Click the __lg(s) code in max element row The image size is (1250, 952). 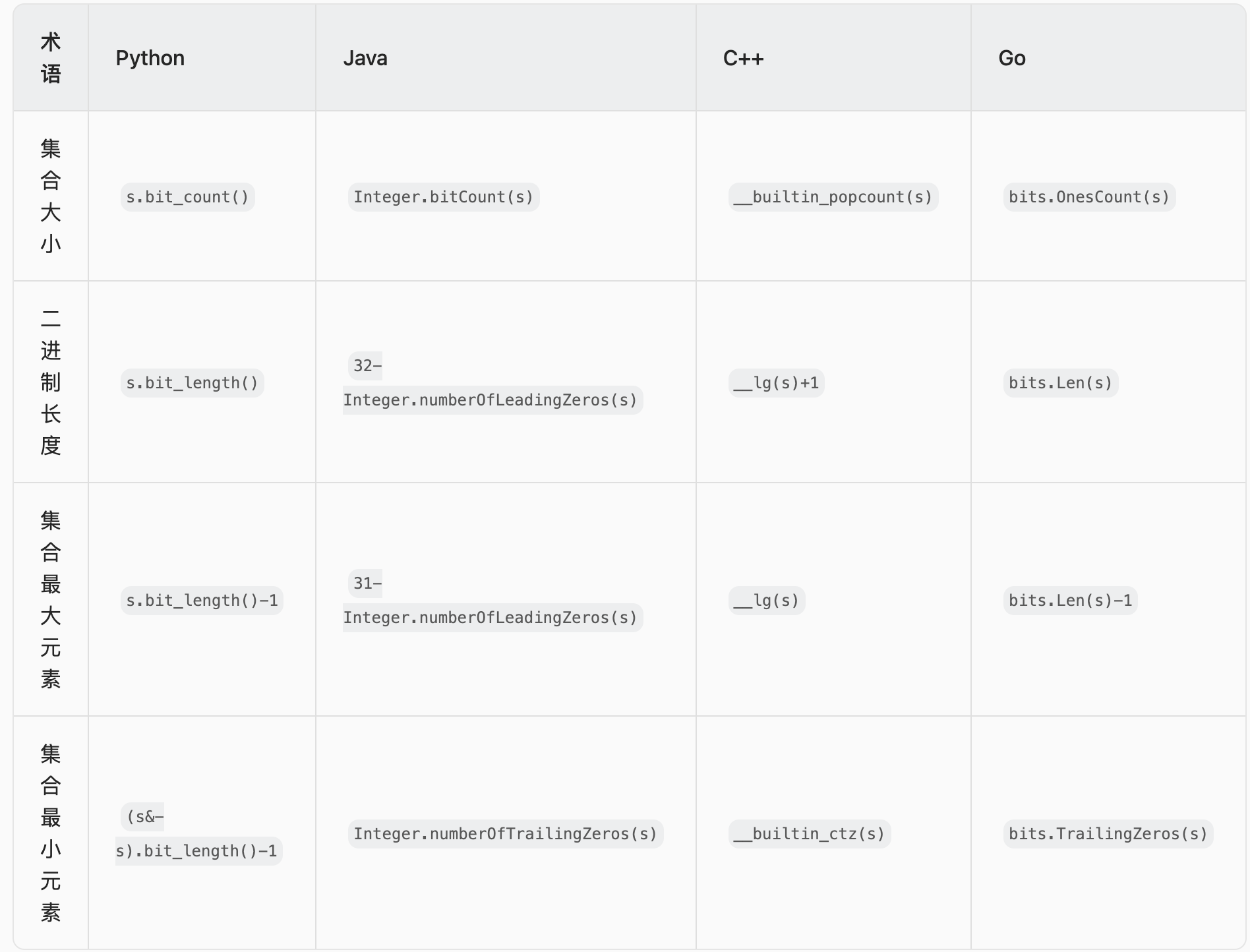tap(766, 601)
